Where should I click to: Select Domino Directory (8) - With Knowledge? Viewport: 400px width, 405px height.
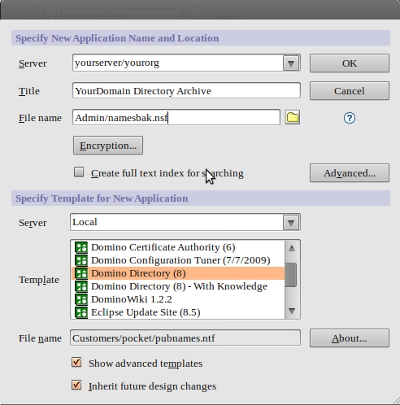click(x=179, y=286)
